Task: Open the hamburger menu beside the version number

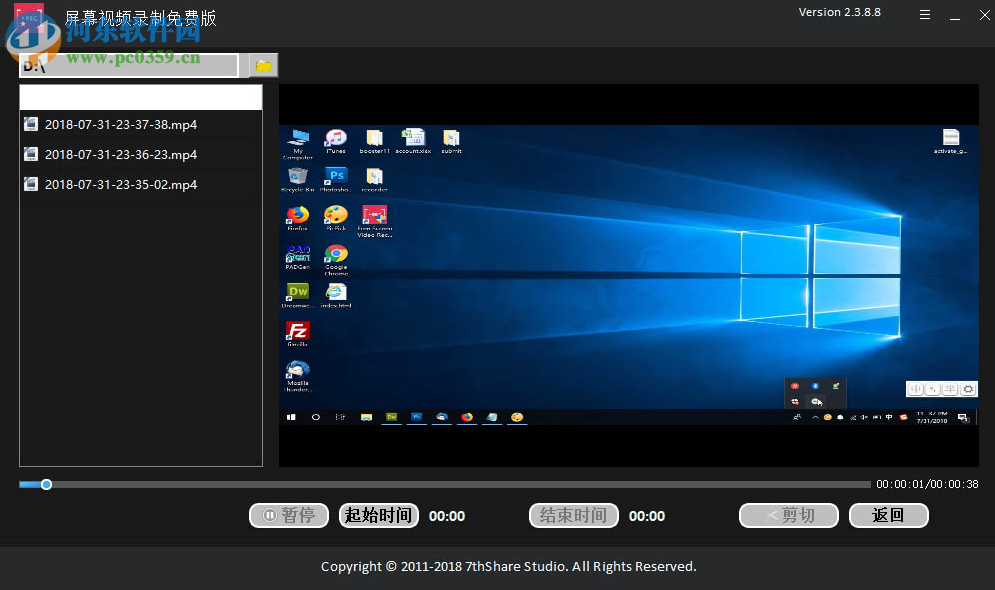Action: point(925,15)
